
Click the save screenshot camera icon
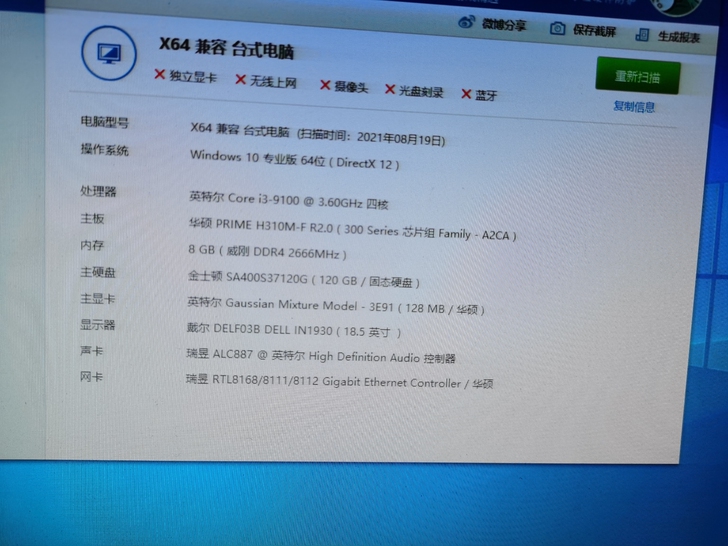(557, 28)
